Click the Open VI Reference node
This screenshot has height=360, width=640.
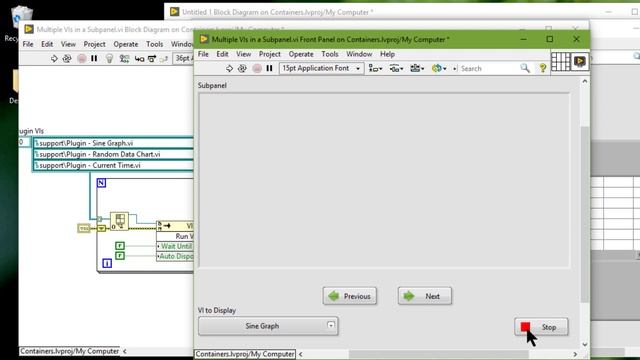tap(120, 221)
